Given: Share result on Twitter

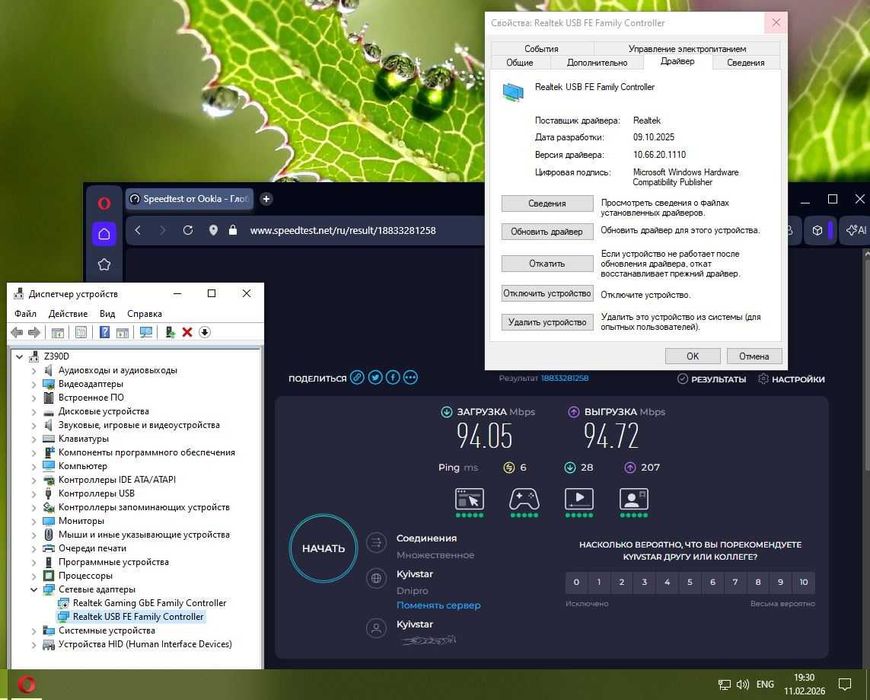Looking at the screenshot, I should click(x=375, y=378).
